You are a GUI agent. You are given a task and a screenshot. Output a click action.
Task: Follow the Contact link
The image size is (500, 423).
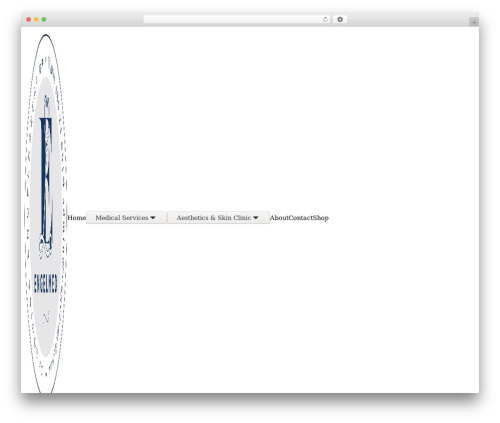(300, 218)
